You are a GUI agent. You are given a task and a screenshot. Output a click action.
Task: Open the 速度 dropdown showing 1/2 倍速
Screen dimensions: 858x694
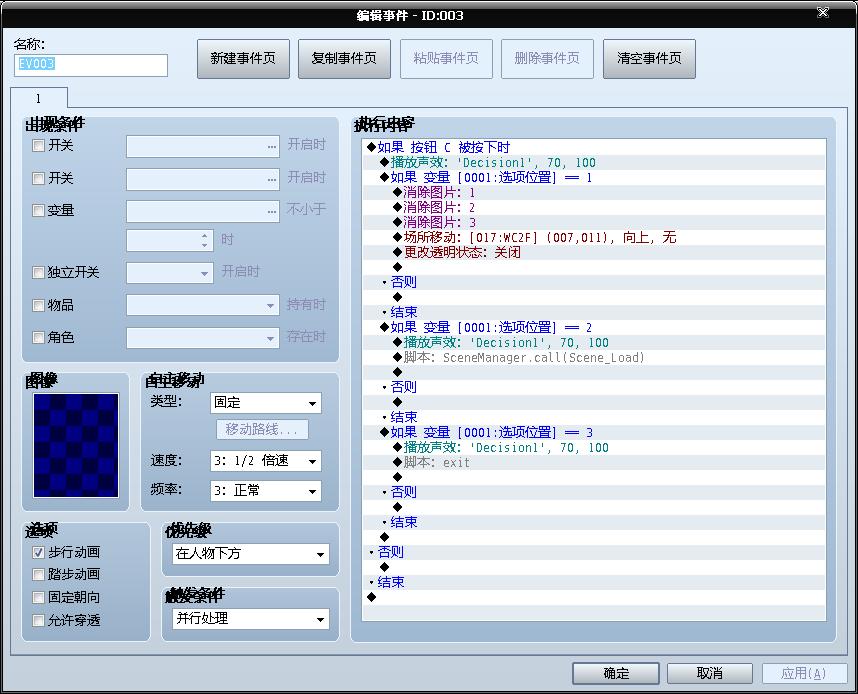265,461
